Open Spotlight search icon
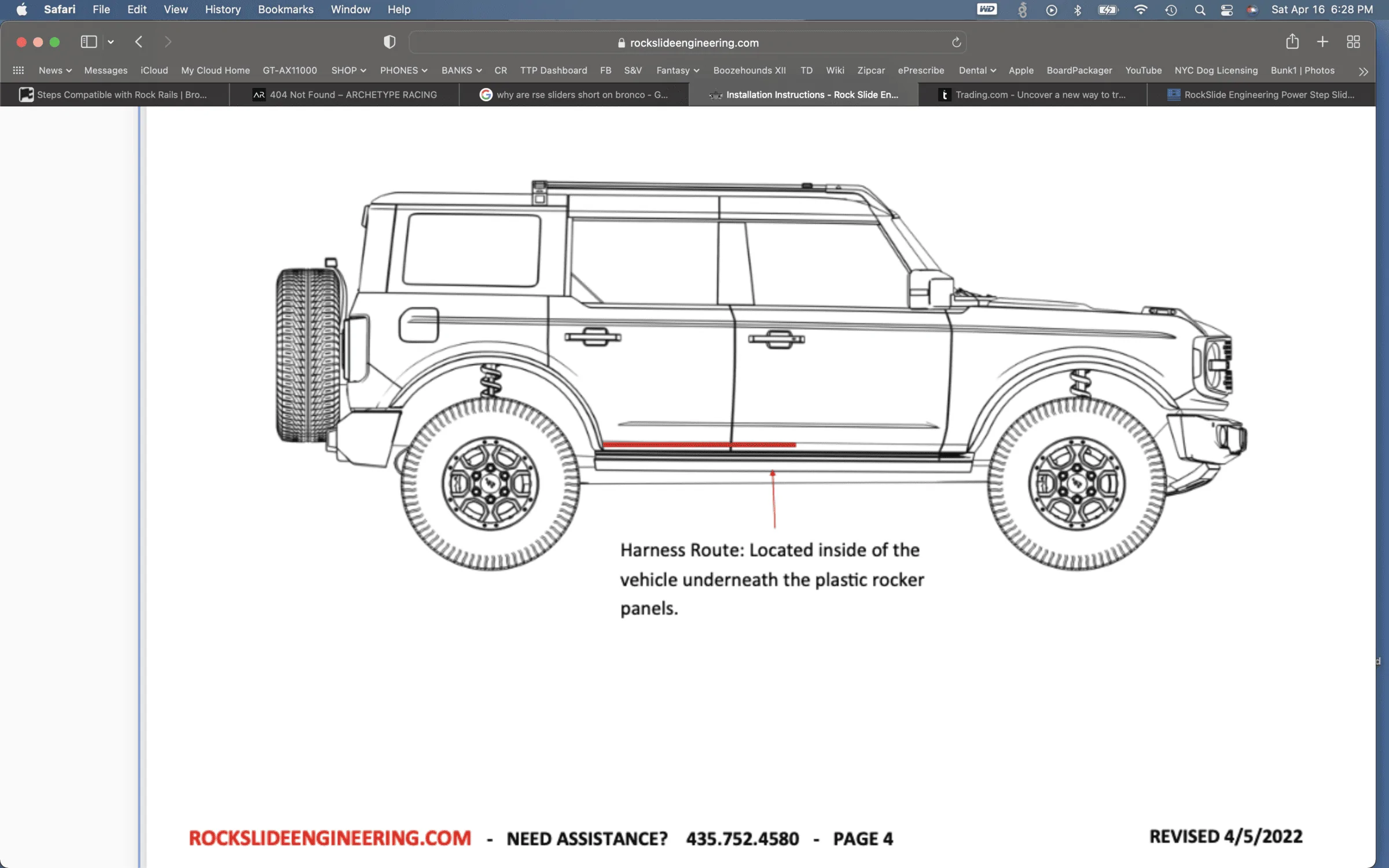 (x=1200, y=10)
